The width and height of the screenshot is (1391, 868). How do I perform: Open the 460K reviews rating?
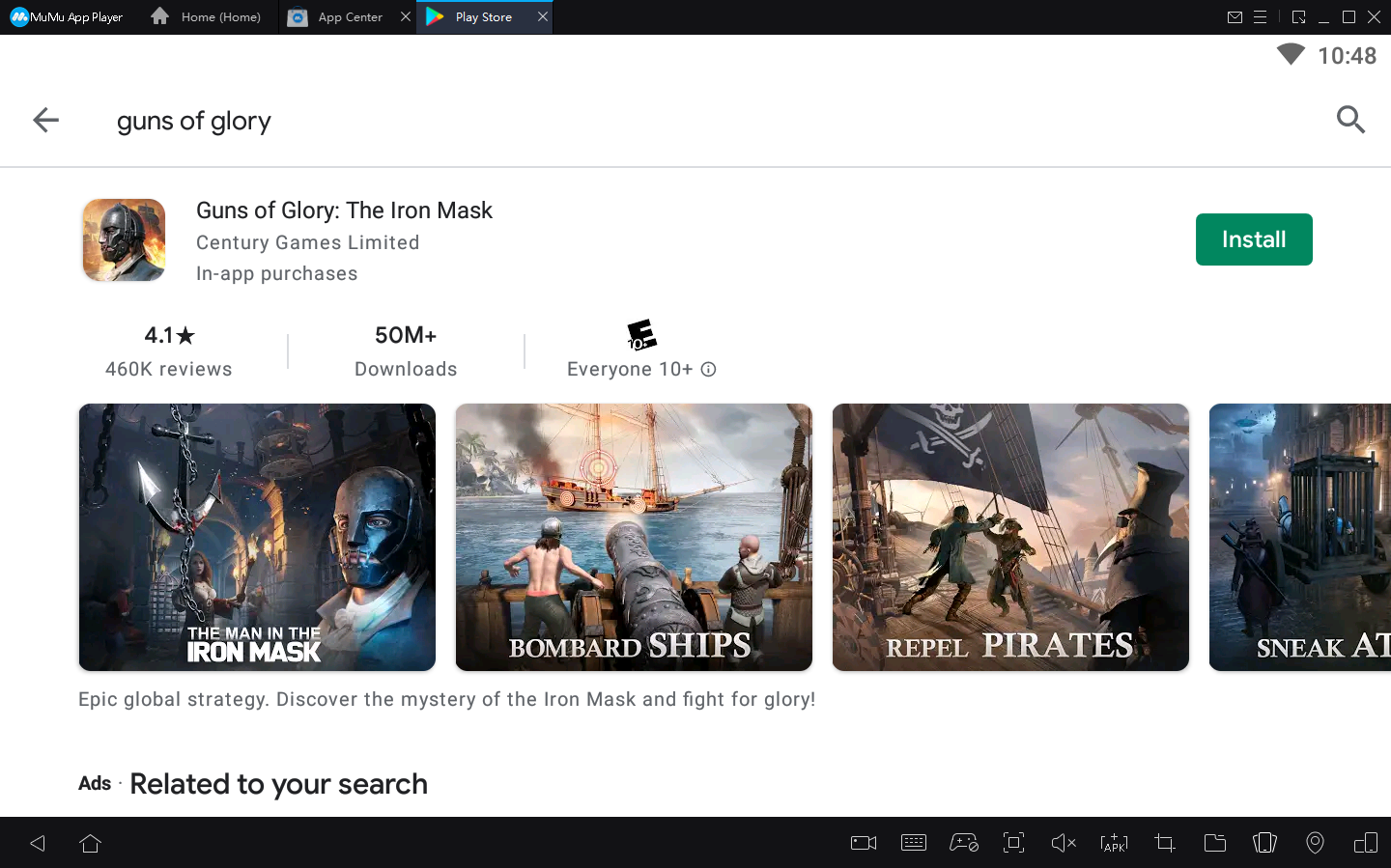coord(169,351)
